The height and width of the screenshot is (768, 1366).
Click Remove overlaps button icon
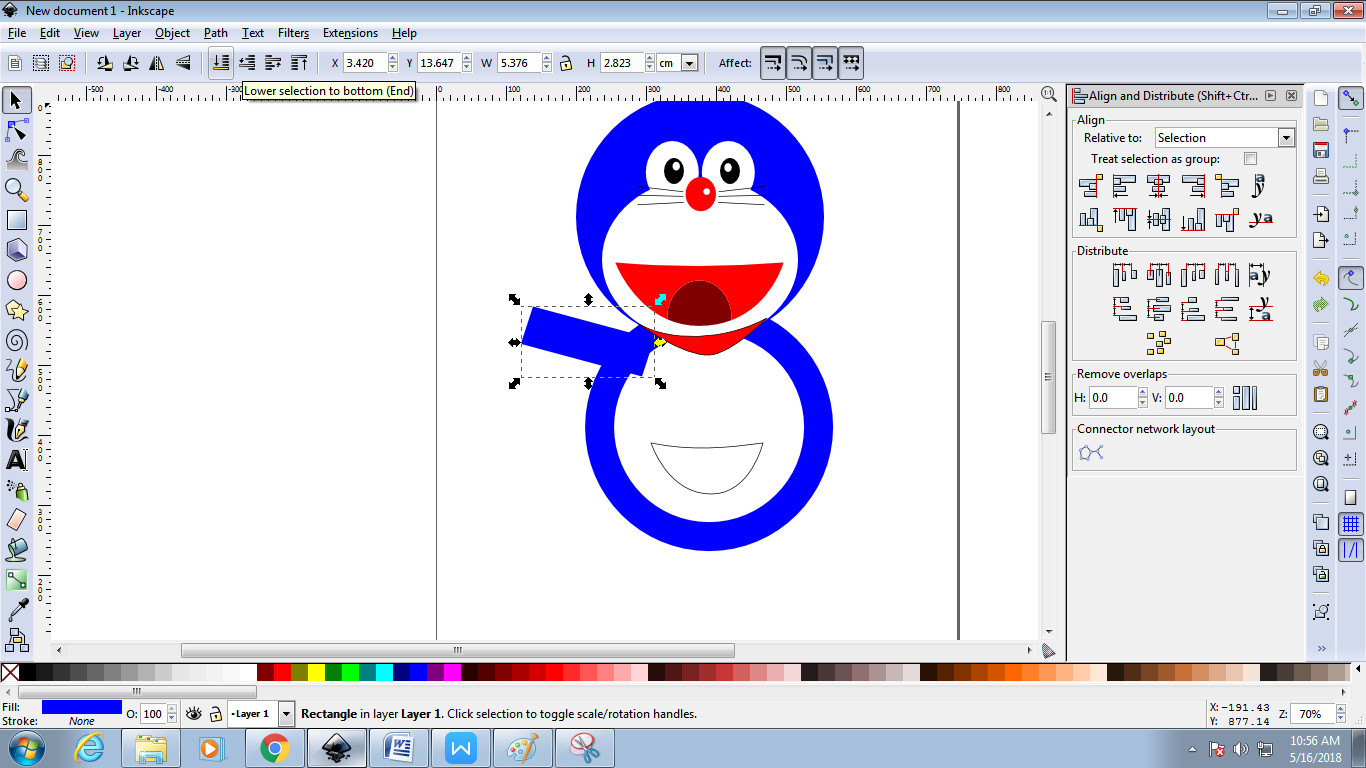click(1244, 398)
